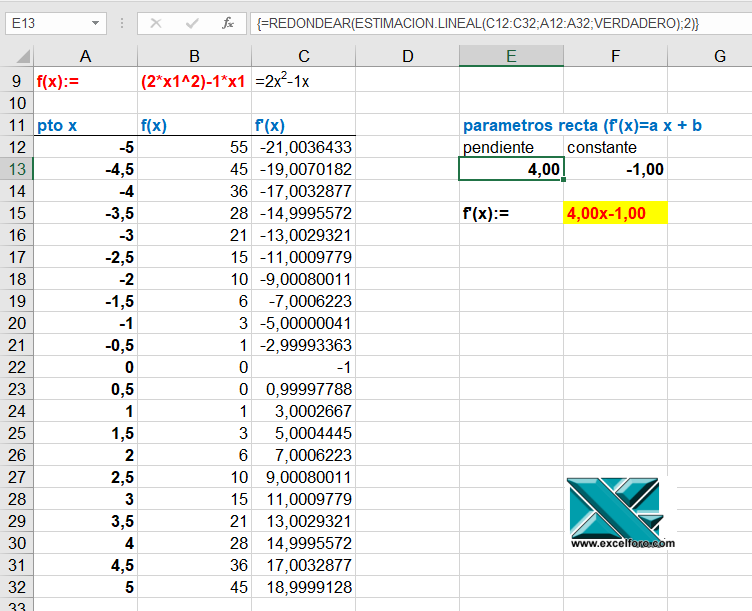The image size is (752, 611).
Task: Select row 32 header
Action: [16, 587]
